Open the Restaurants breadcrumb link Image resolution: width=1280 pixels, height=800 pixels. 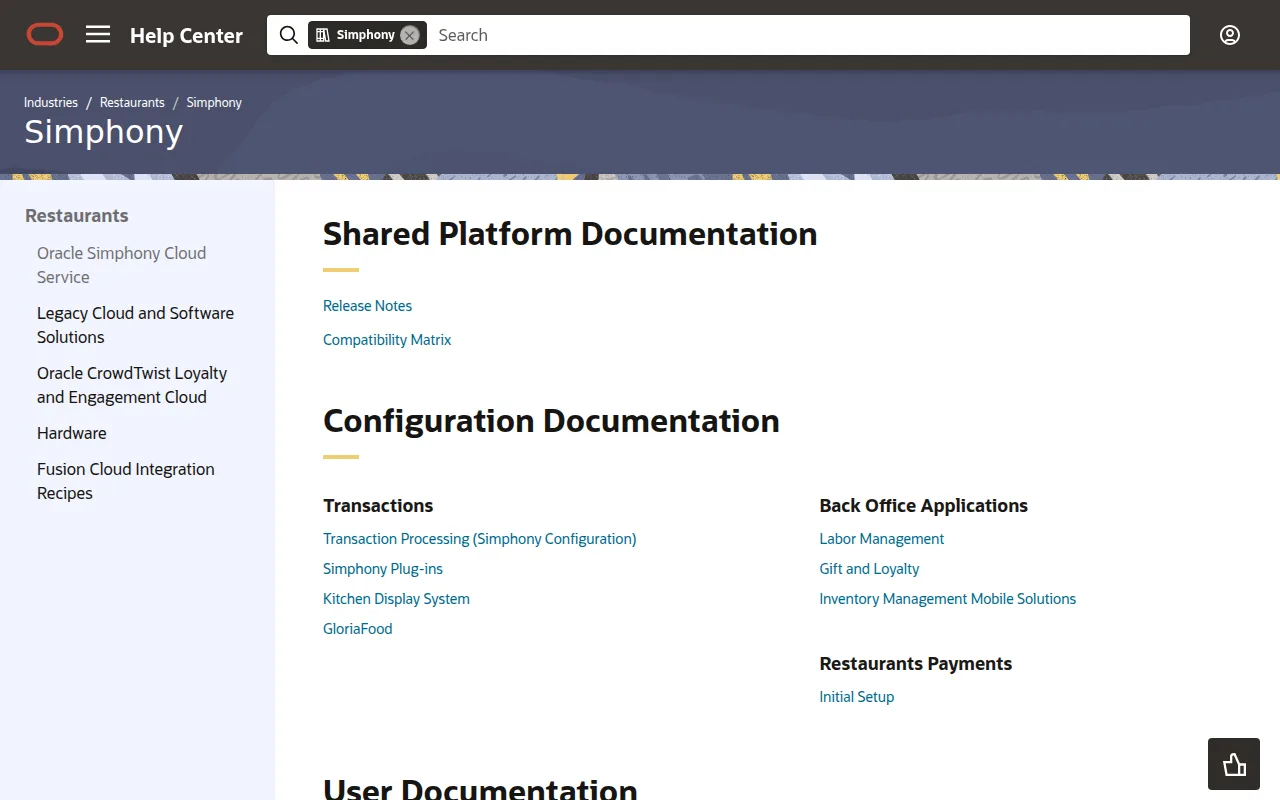pos(132,102)
